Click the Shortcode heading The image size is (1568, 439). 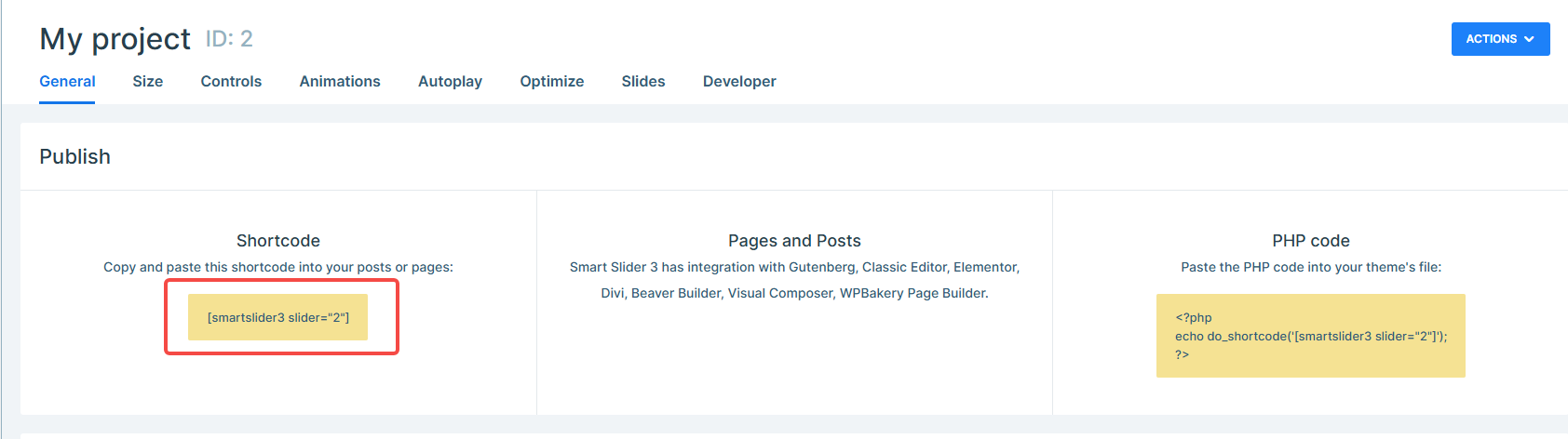click(x=277, y=241)
